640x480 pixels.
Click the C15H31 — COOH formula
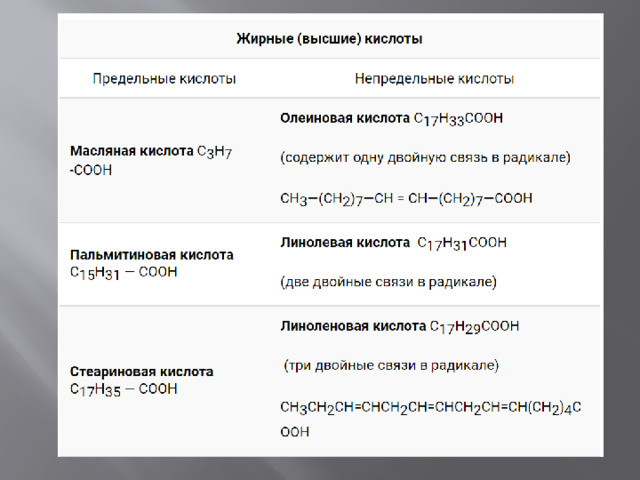tap(124, 273)
